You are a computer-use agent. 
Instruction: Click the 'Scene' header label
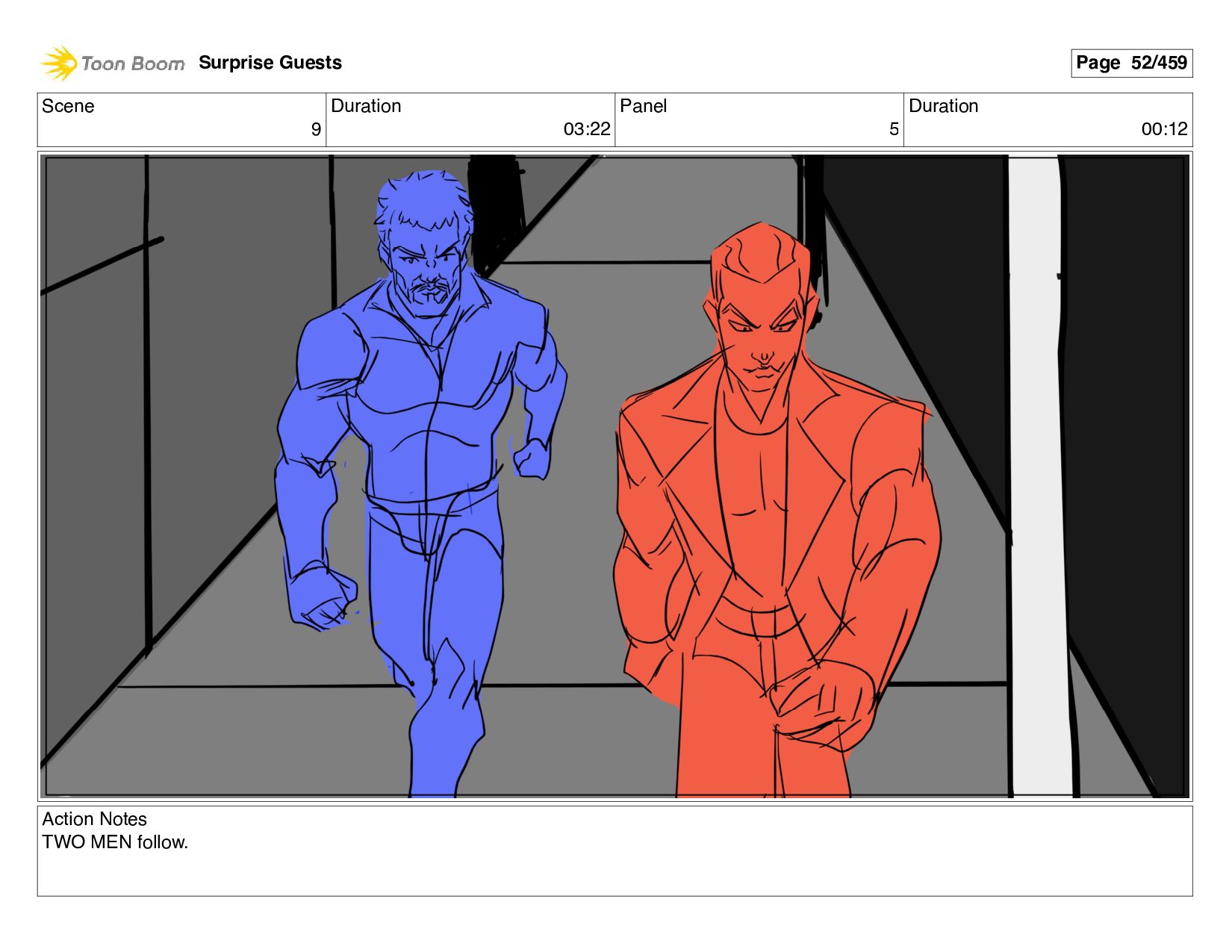(x=68, y=106)
